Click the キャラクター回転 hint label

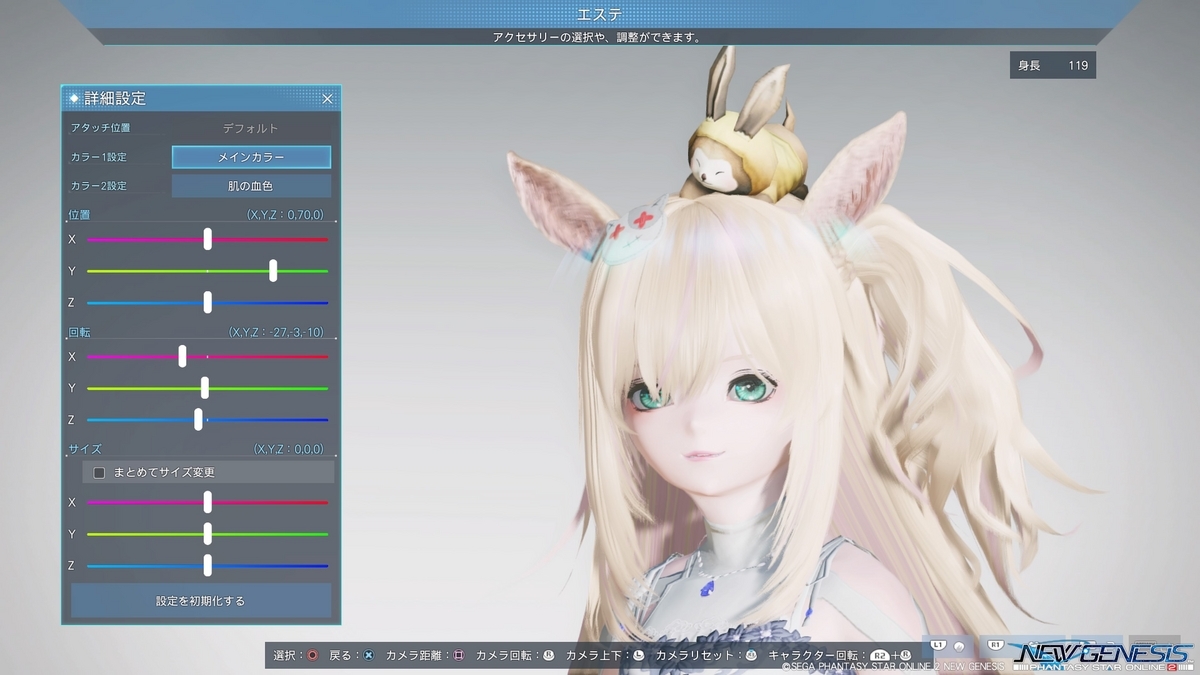[813, 655]
